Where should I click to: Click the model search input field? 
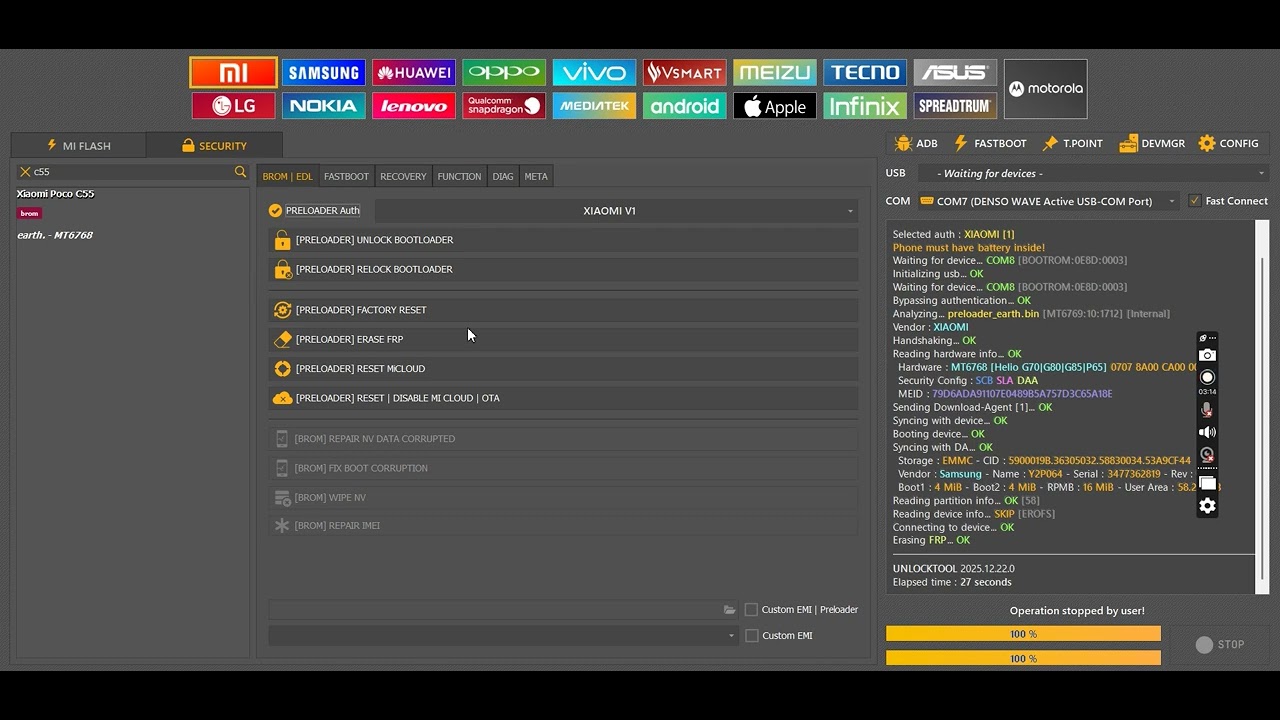coord(132,172)
